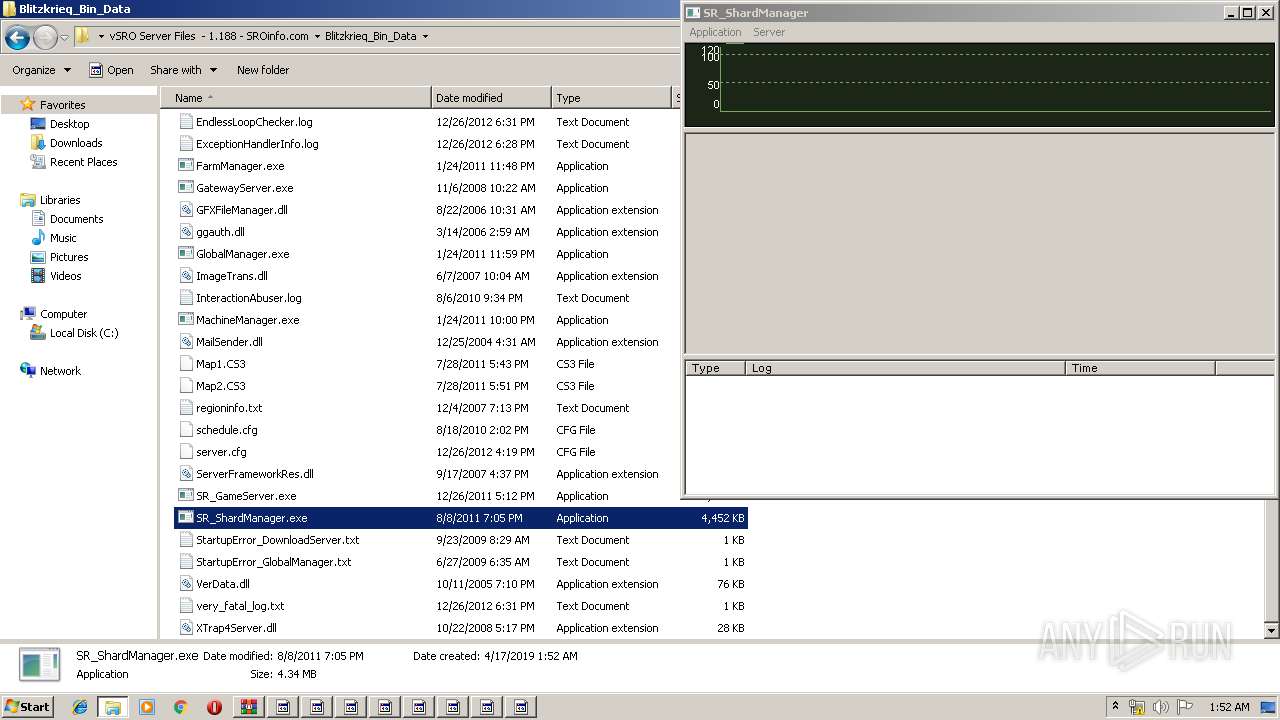
Task: Select the XTrap4Server.dll file icon
Action: [185, 628]
